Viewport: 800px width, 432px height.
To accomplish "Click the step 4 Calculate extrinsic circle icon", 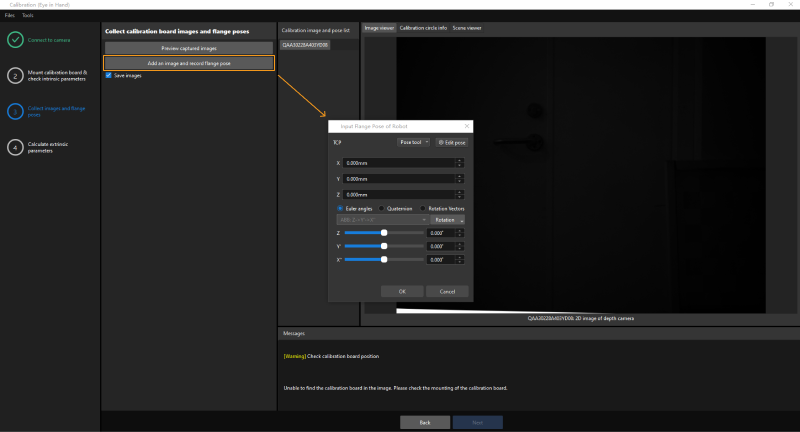I will (15, 147).
